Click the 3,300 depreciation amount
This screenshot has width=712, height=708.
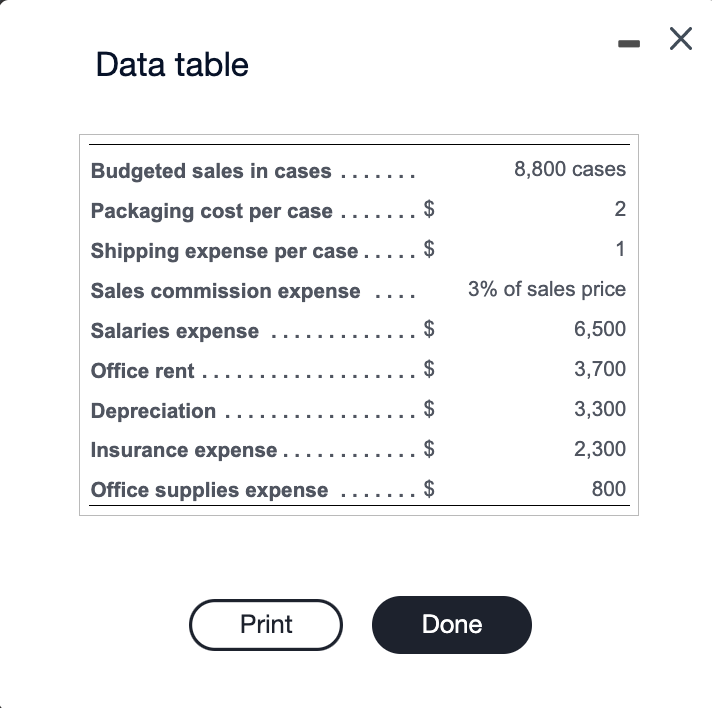point(600,409)
